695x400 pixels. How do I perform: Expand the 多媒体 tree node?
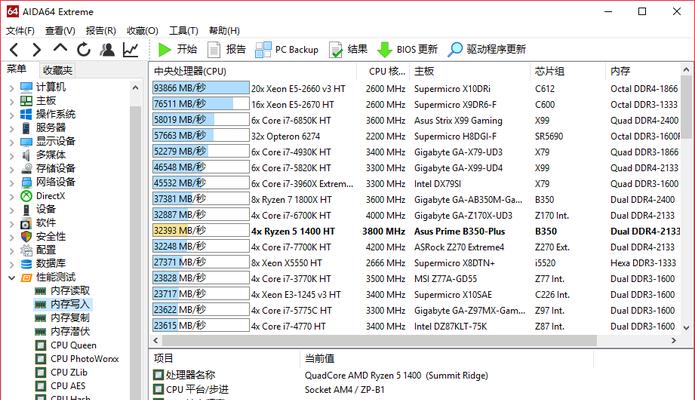pyautogui.click(x=12, y=156)
